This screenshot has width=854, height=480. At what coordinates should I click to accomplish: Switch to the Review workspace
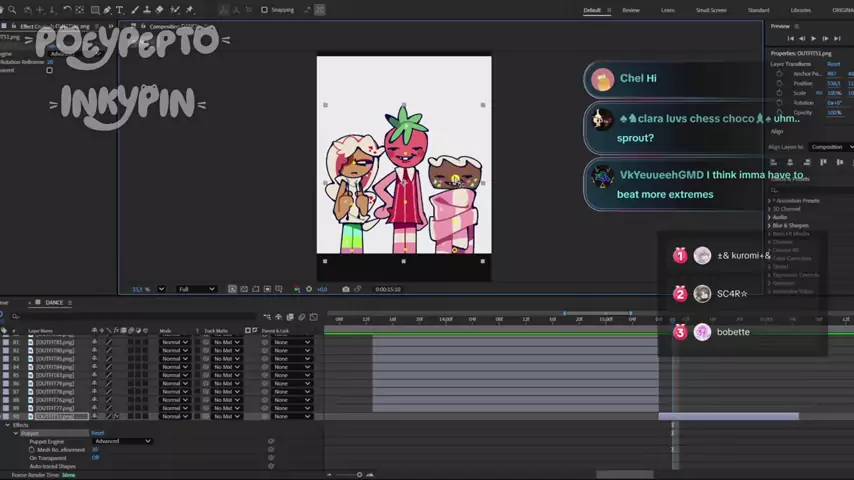(631, 10)
